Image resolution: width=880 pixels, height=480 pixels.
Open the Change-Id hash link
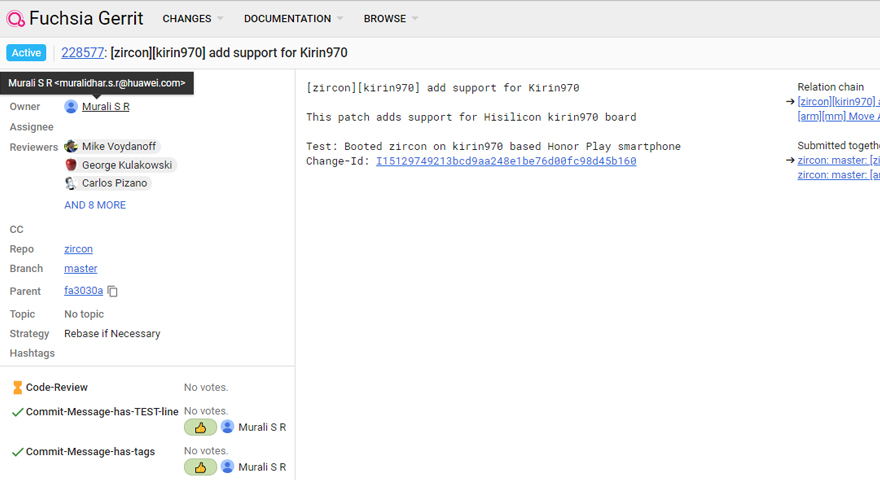click(x=505, y=161)
